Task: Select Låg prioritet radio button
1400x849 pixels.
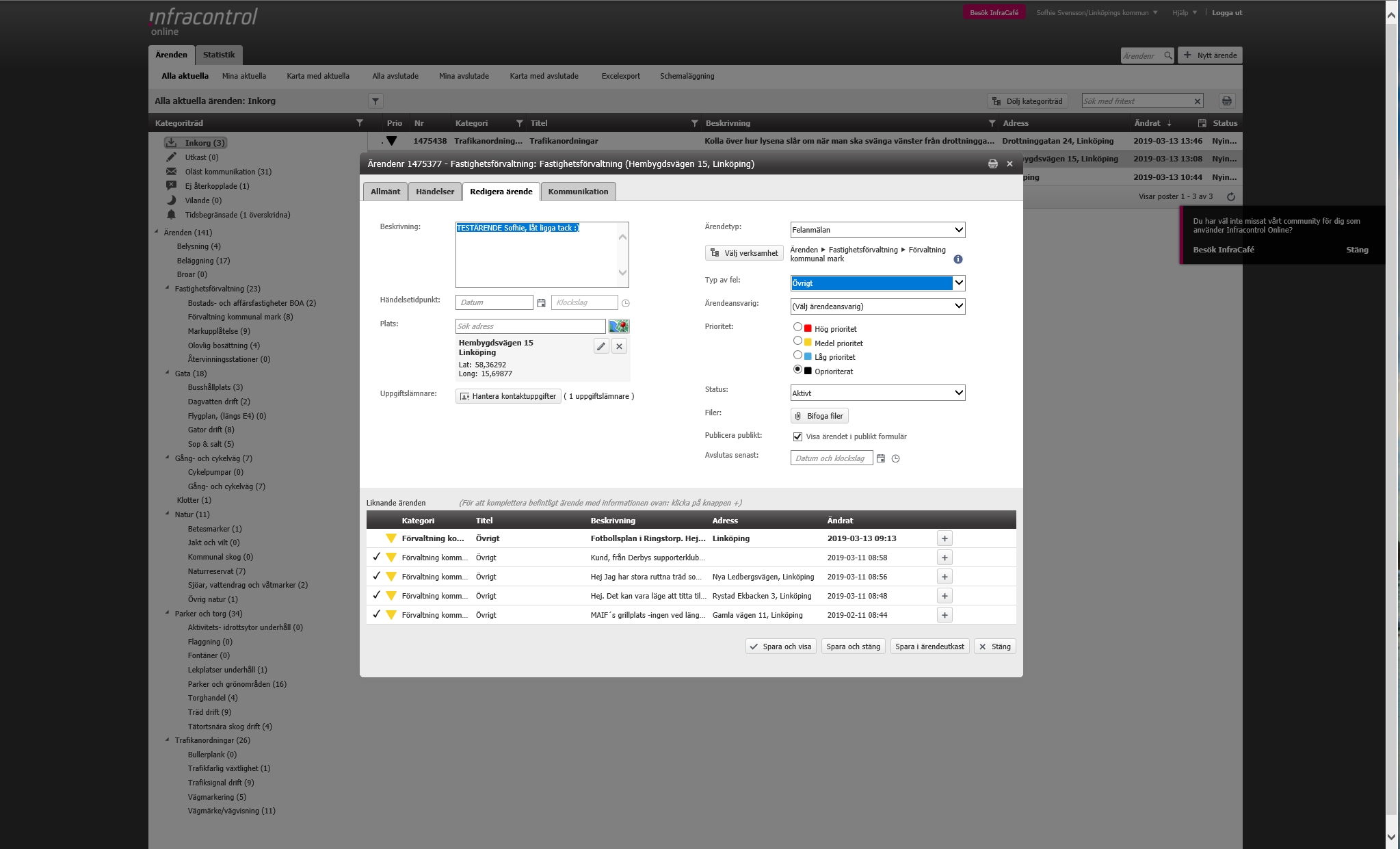Action: [x=797, y=355]
